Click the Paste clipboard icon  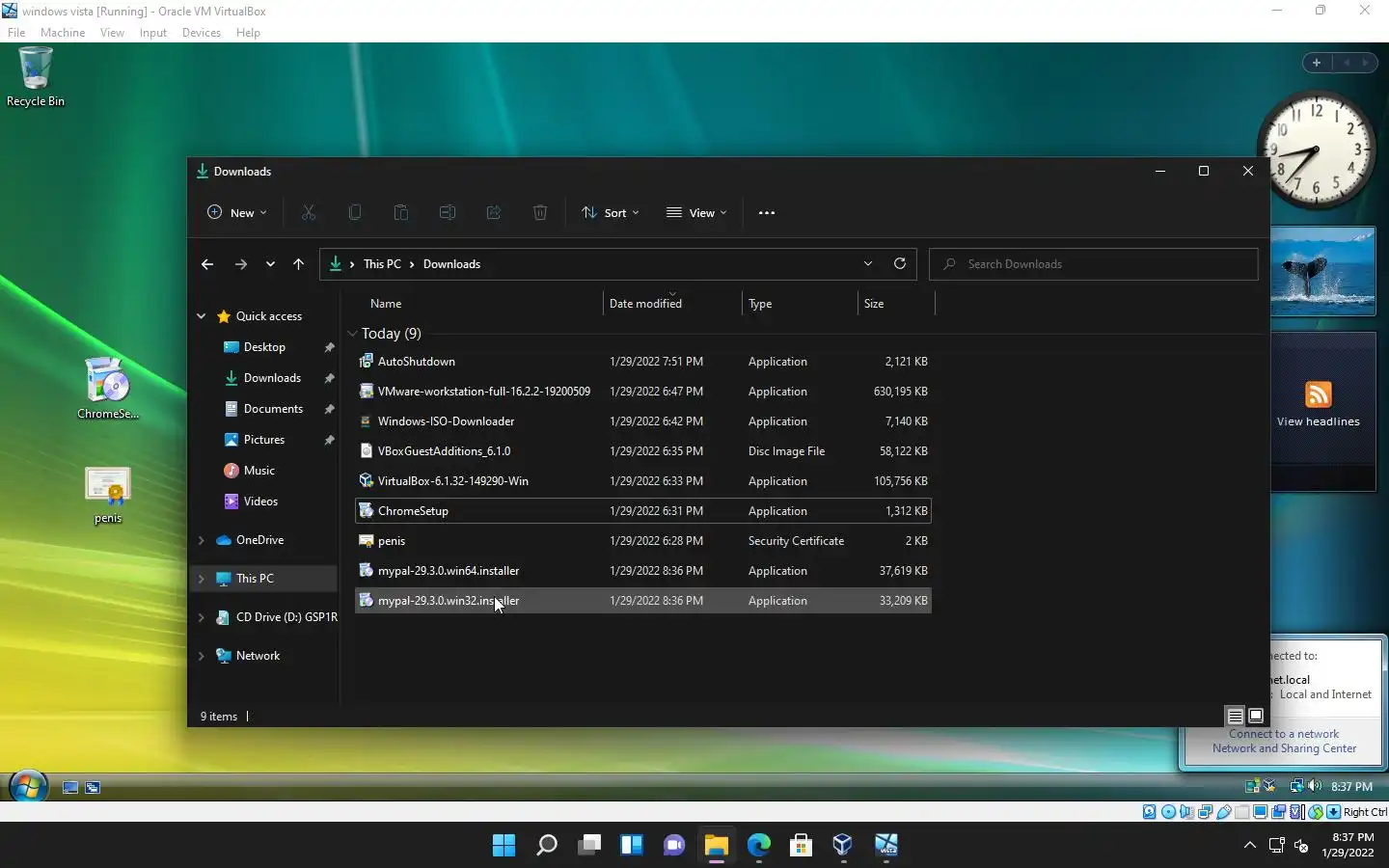pos(401,212)
